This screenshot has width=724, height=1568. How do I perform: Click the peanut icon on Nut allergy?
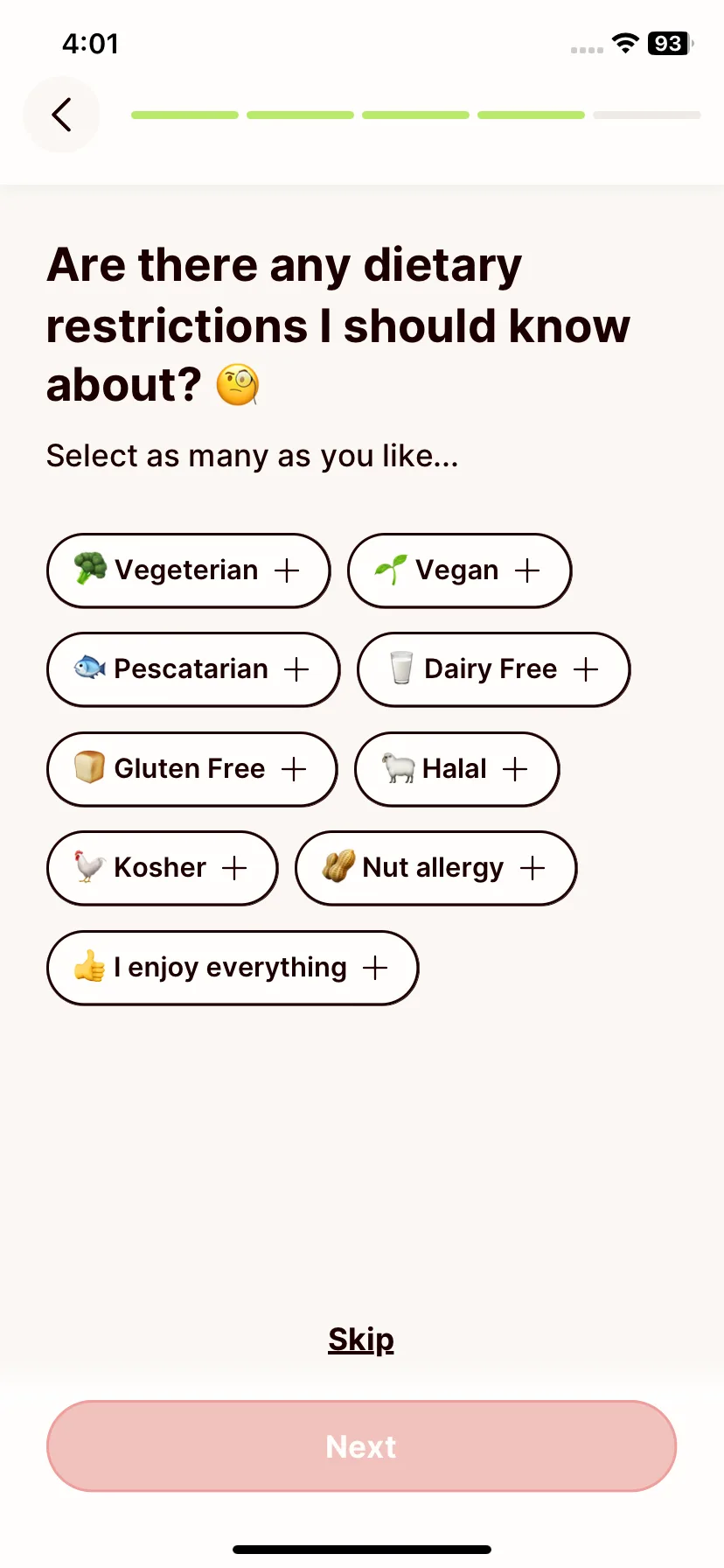pos(338,867)
